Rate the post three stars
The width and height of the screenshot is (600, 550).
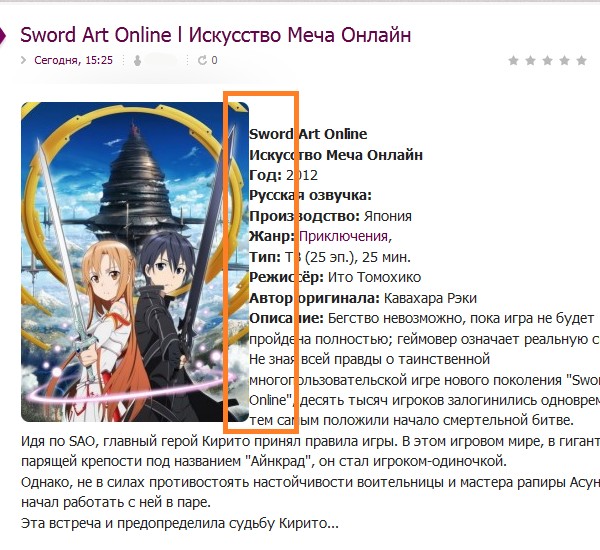[548, 60]
